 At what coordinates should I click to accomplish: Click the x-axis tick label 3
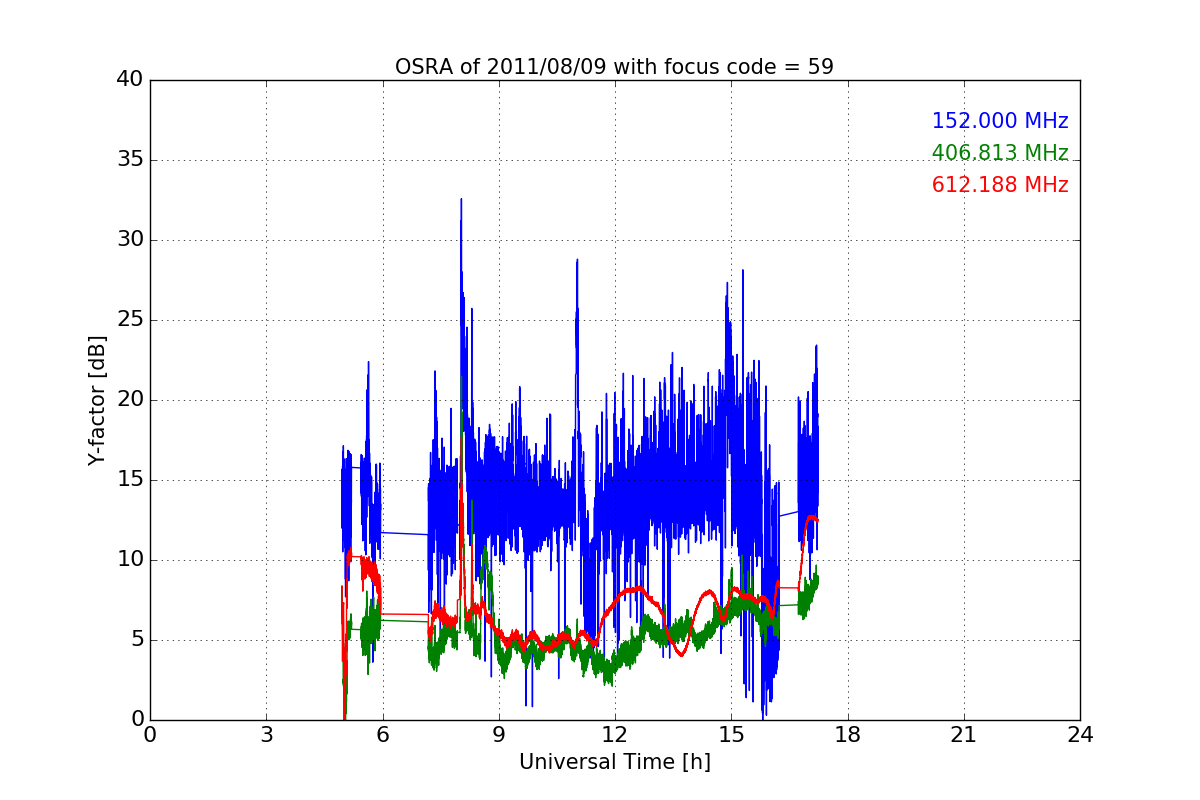pos(266,735)
